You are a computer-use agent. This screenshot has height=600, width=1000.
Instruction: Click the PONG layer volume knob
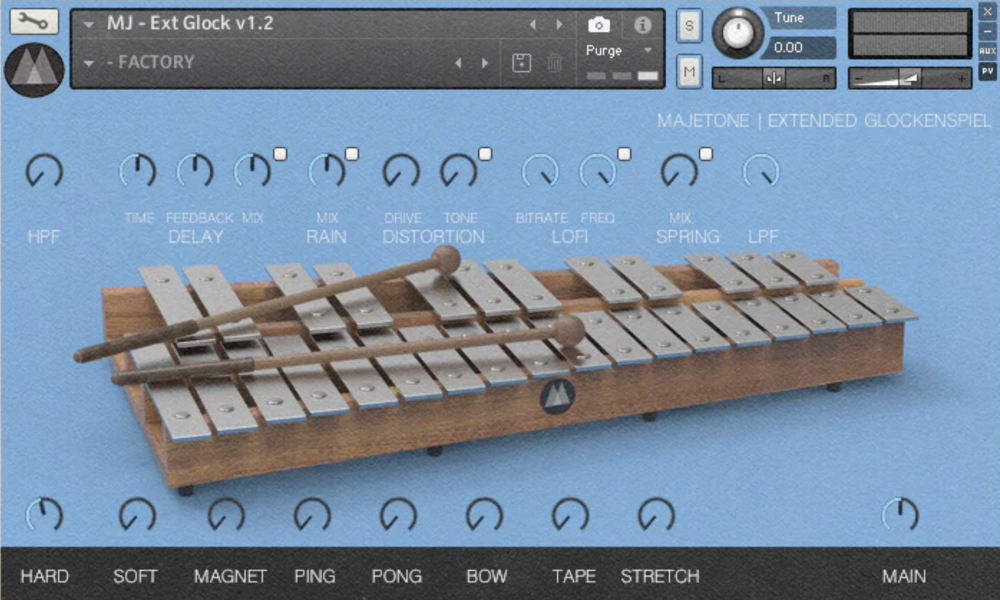click(x=399, y=515)
